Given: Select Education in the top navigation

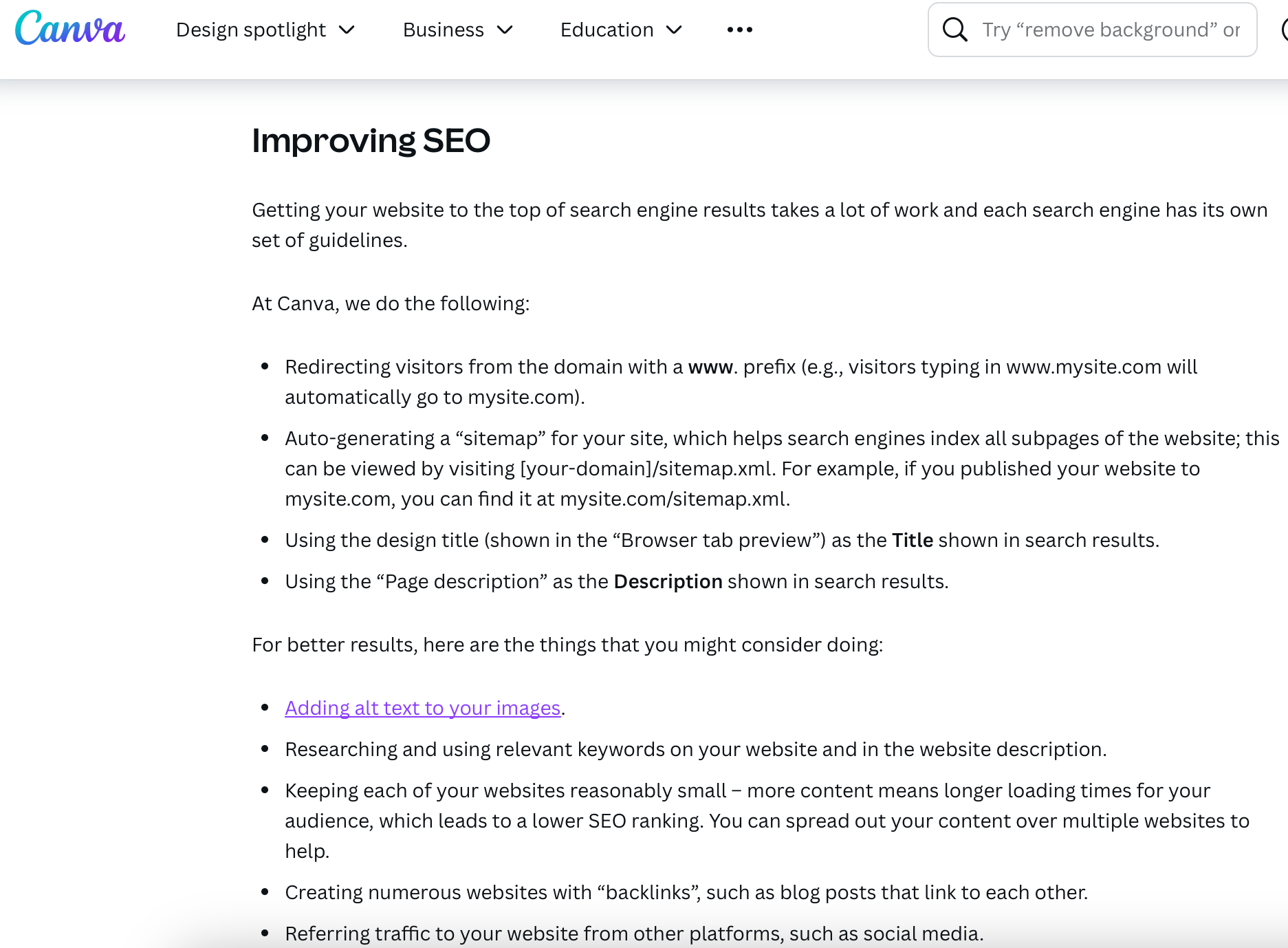Looking at the screenshot, I should tap(606, 30).
